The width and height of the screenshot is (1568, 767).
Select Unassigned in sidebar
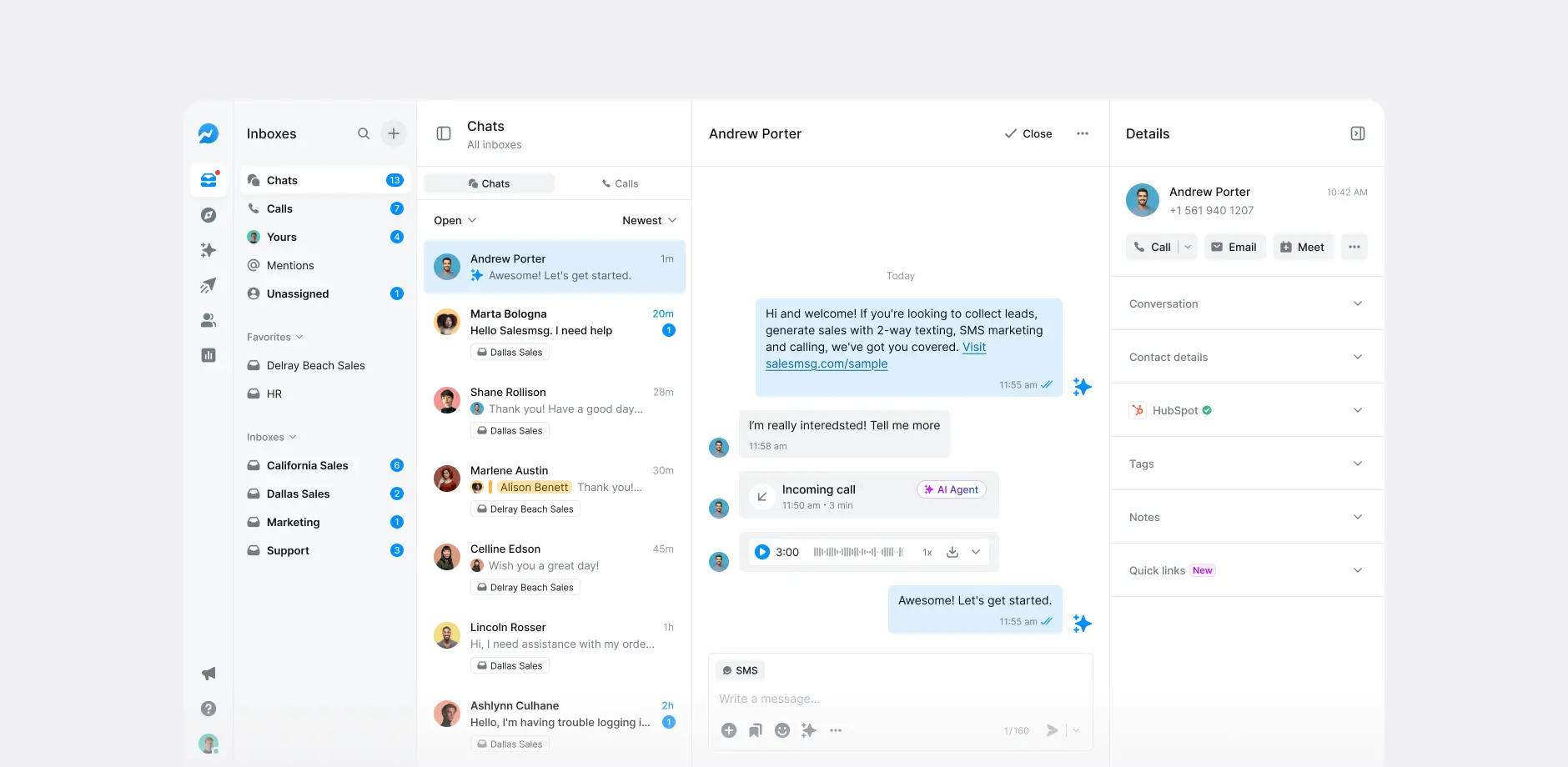point(325,293)
